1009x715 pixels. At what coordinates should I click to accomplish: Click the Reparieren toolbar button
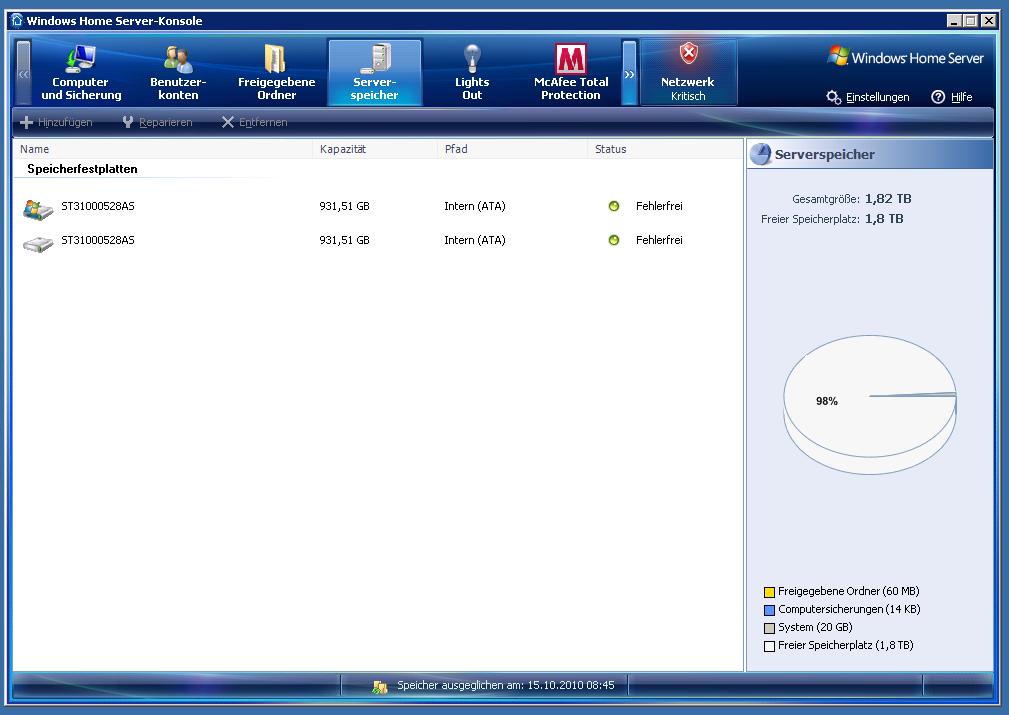[157, 122]
